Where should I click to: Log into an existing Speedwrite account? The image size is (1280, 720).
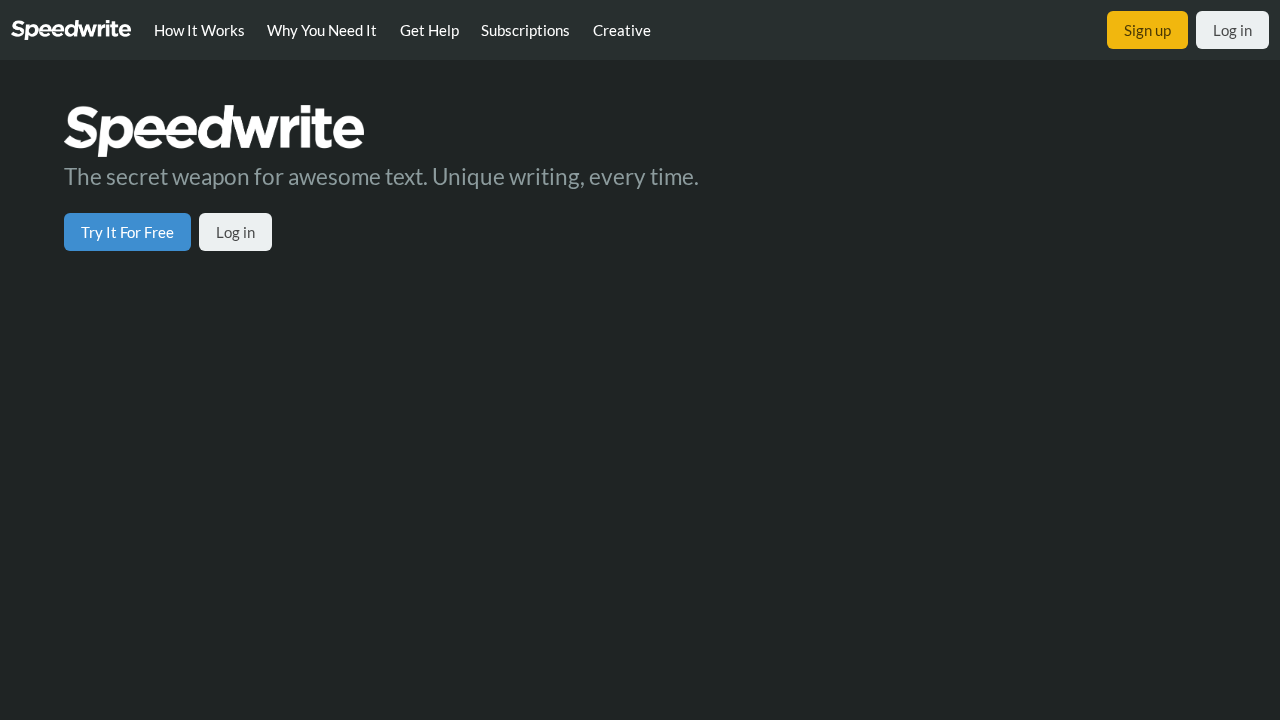[x=1232, y=29]
